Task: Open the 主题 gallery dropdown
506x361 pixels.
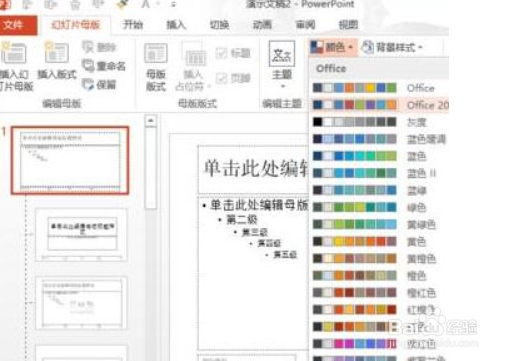Action: pyautogui.click(x=282, y=65)
